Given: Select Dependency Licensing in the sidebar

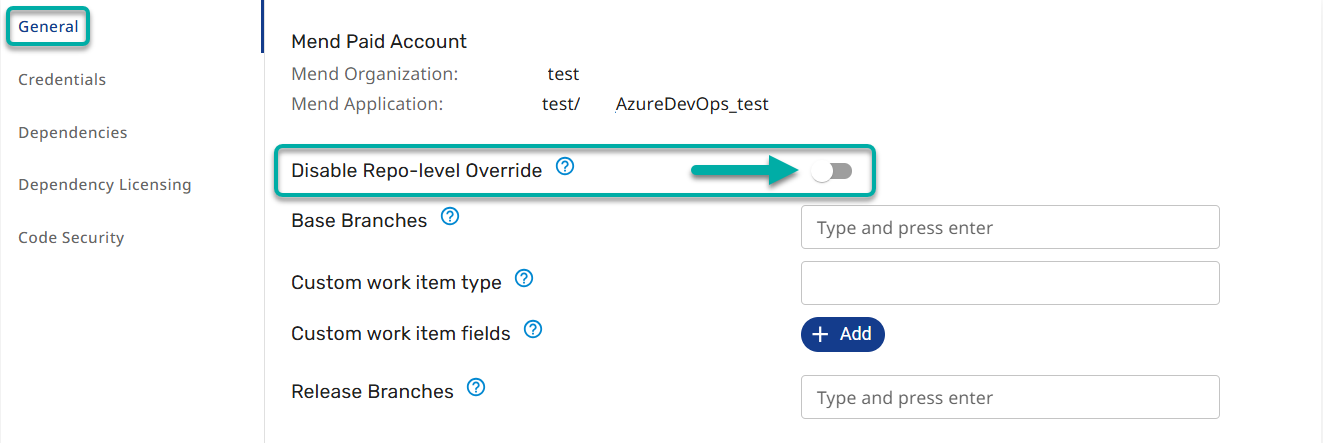Looking at the screenshot, I should click(105, 185).
